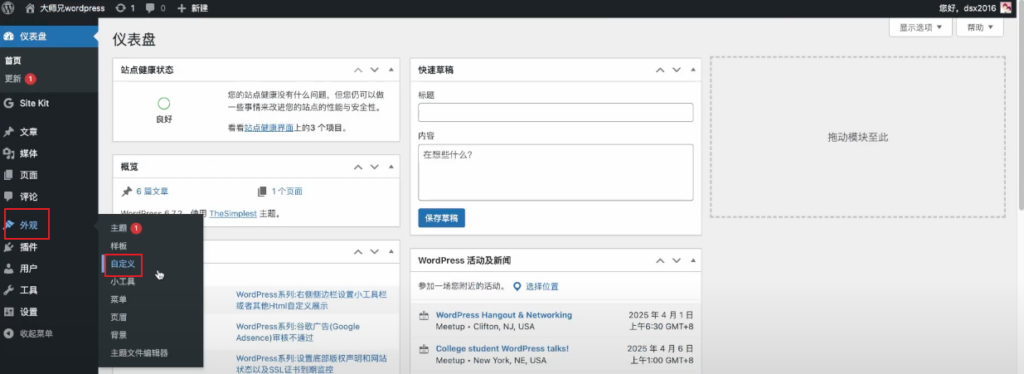Screen dimensions: 1024x374
Task: Open post about 谷歌广告 Google Adsence
Action: click(298, 332)
